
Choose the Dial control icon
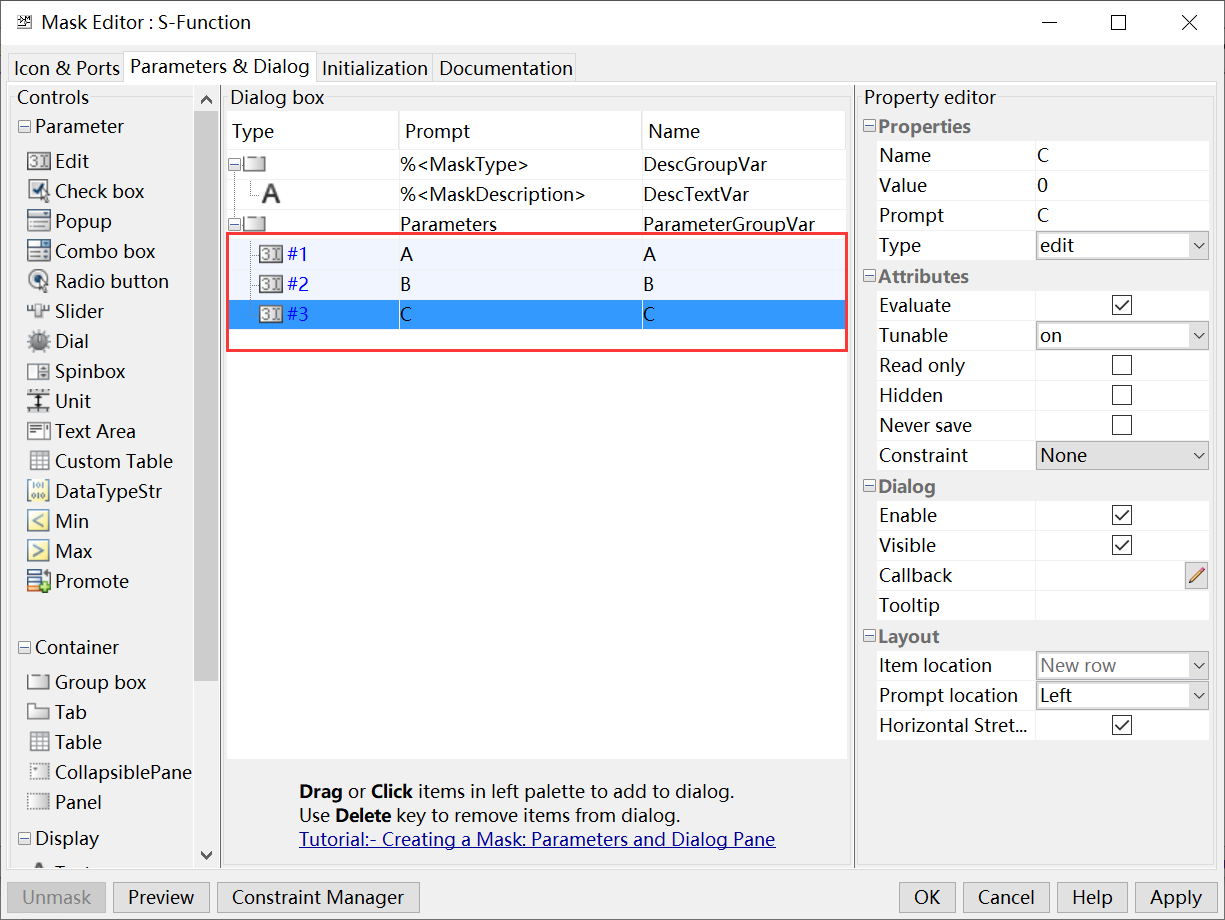(39, 341)
